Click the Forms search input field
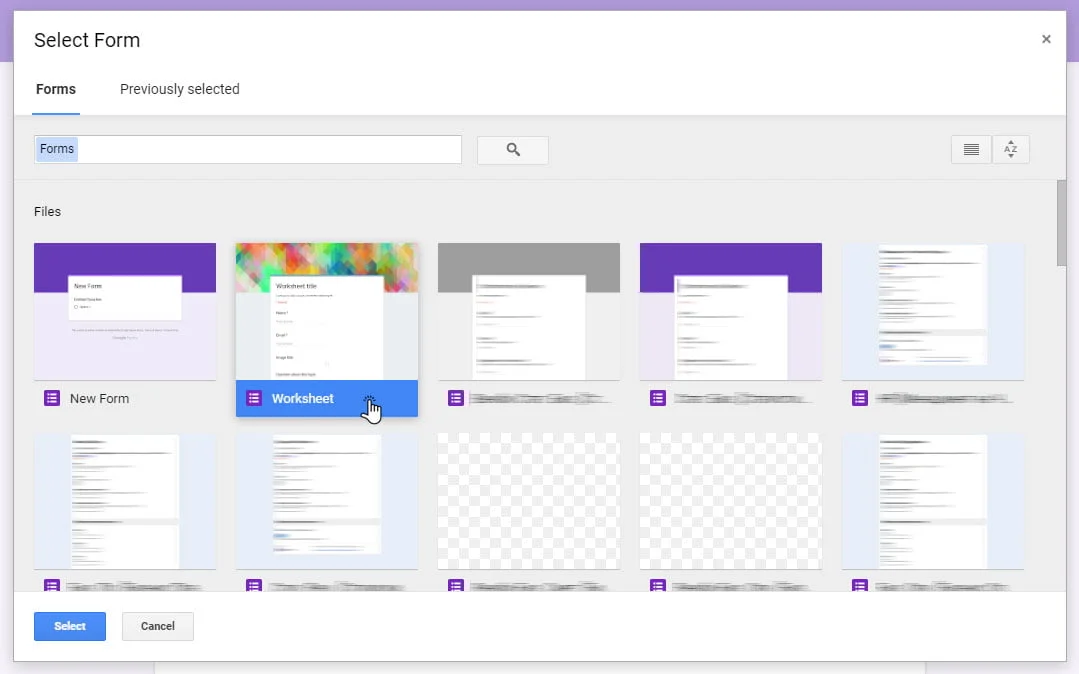Viewport: 1079px width, 674px height. 248,149
